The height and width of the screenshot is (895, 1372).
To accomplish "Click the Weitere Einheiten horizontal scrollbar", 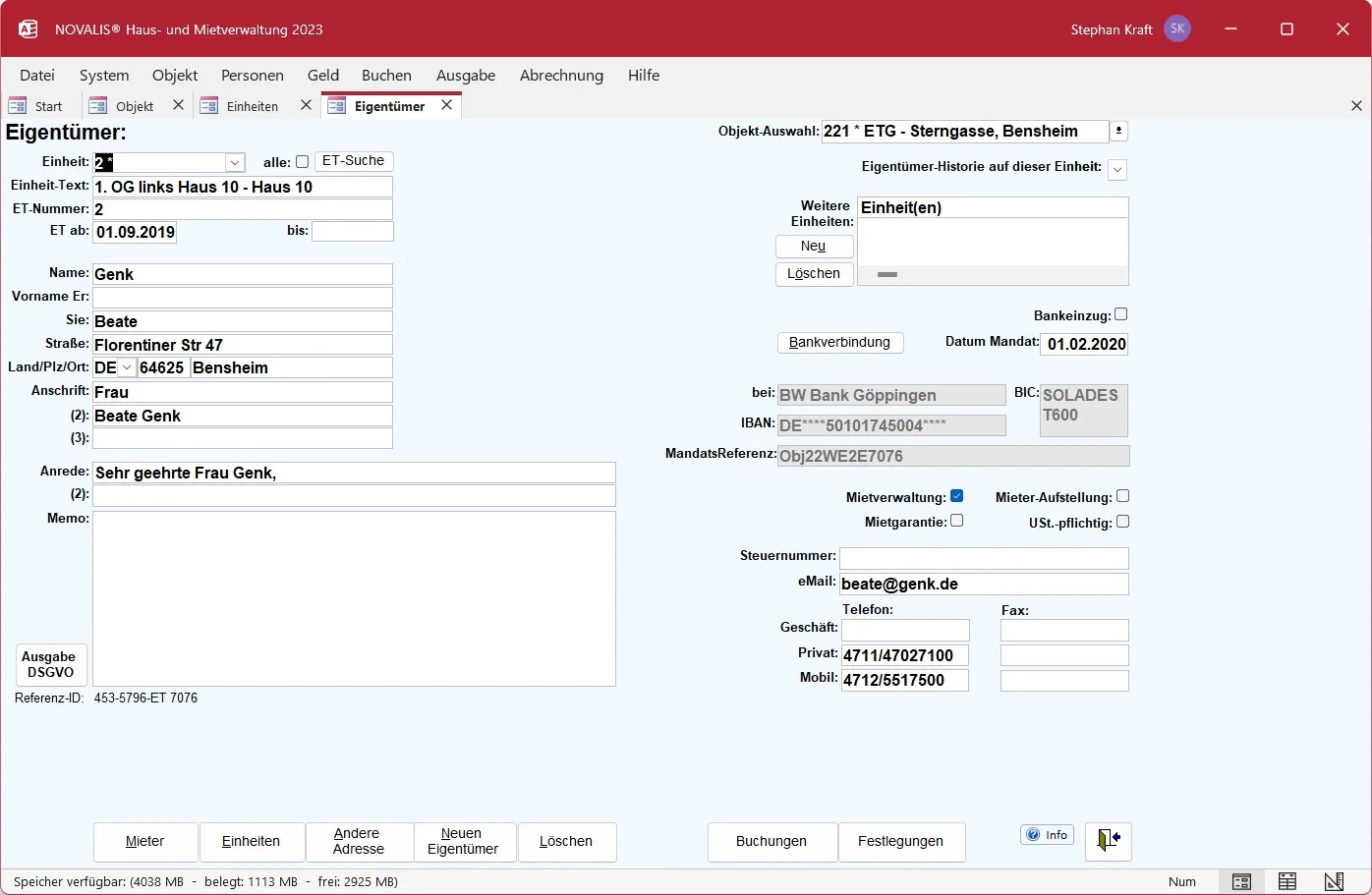I will tap(993, 275).
